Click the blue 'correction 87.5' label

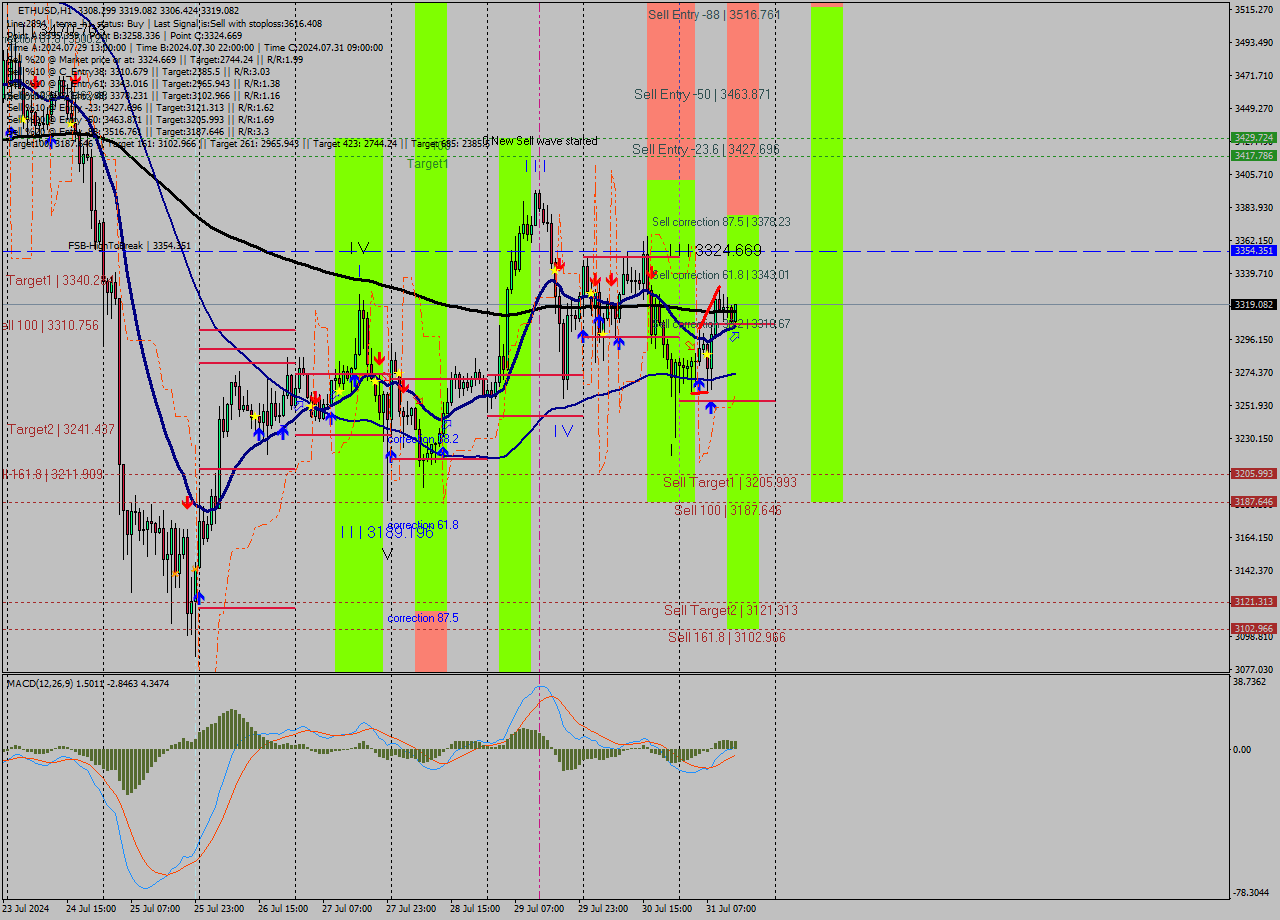(x=423, y=618)
